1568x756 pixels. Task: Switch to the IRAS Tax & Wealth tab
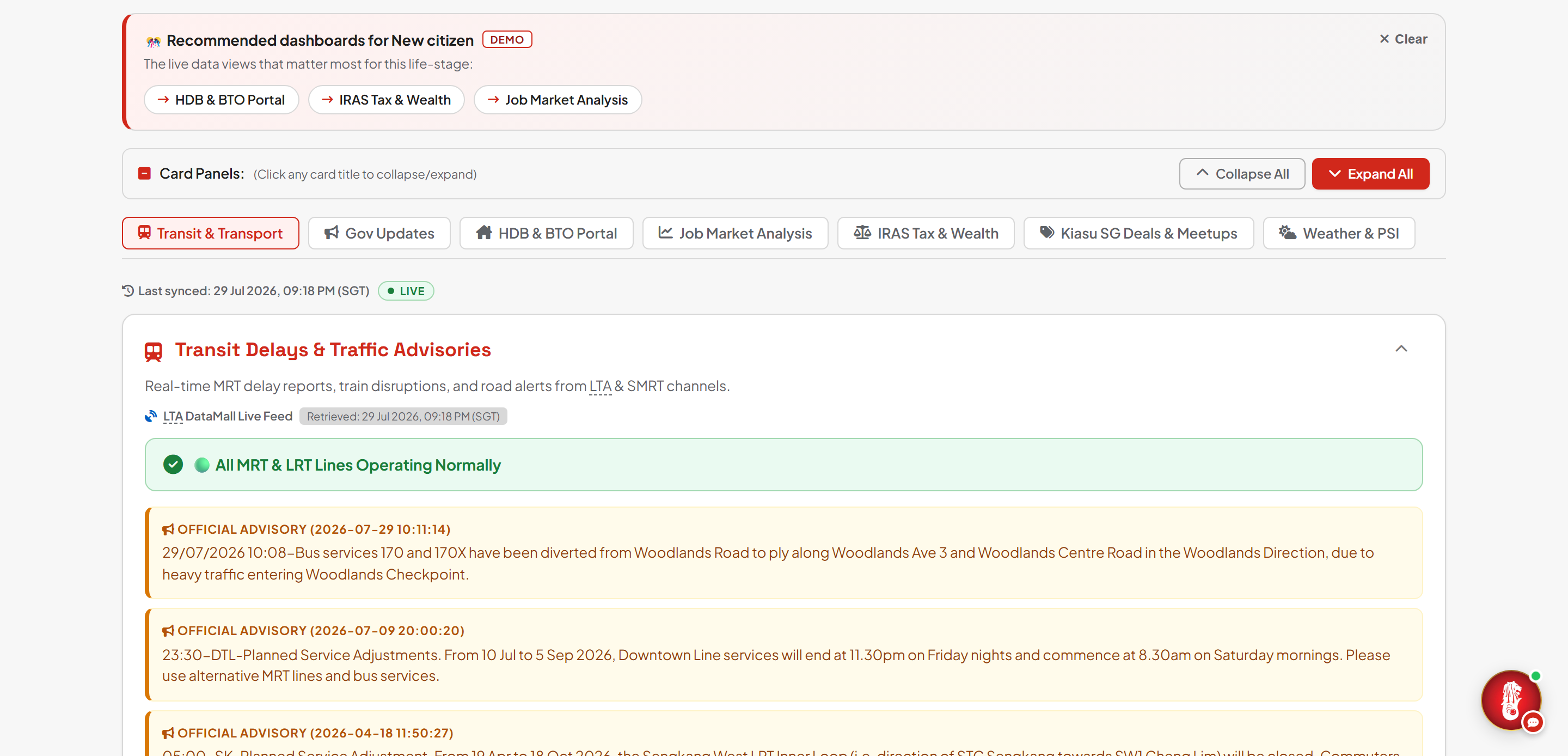pyautogui.click(x=925, y=233)
